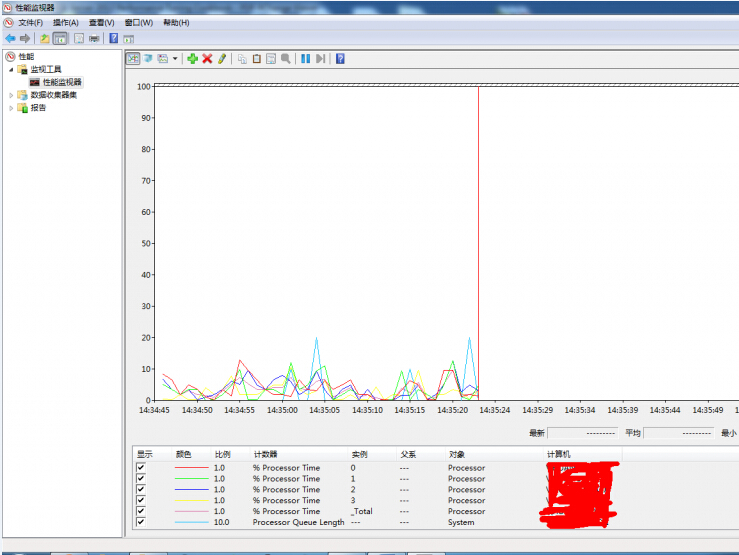Click the green Add counter plus icon

pyautogui.click(x=192, y=59)
